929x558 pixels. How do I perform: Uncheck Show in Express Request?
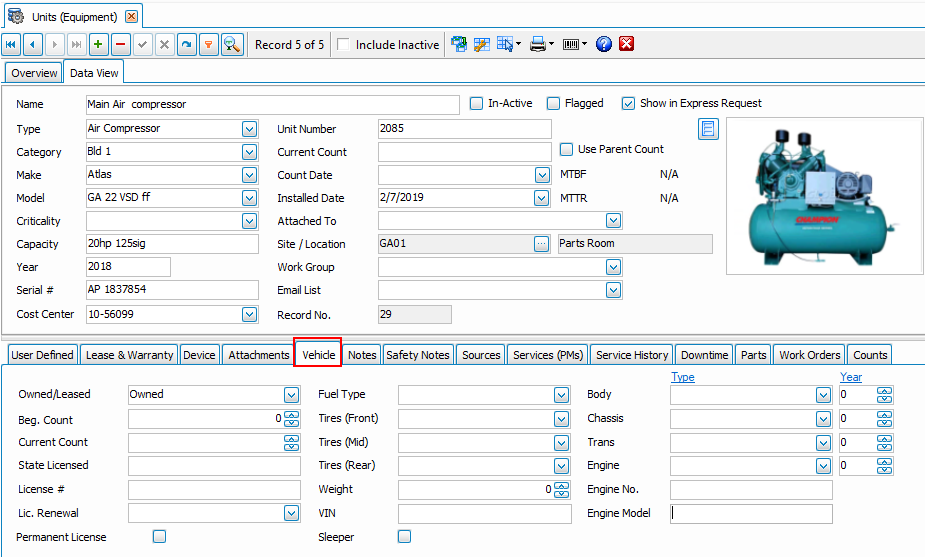point(628,103)
